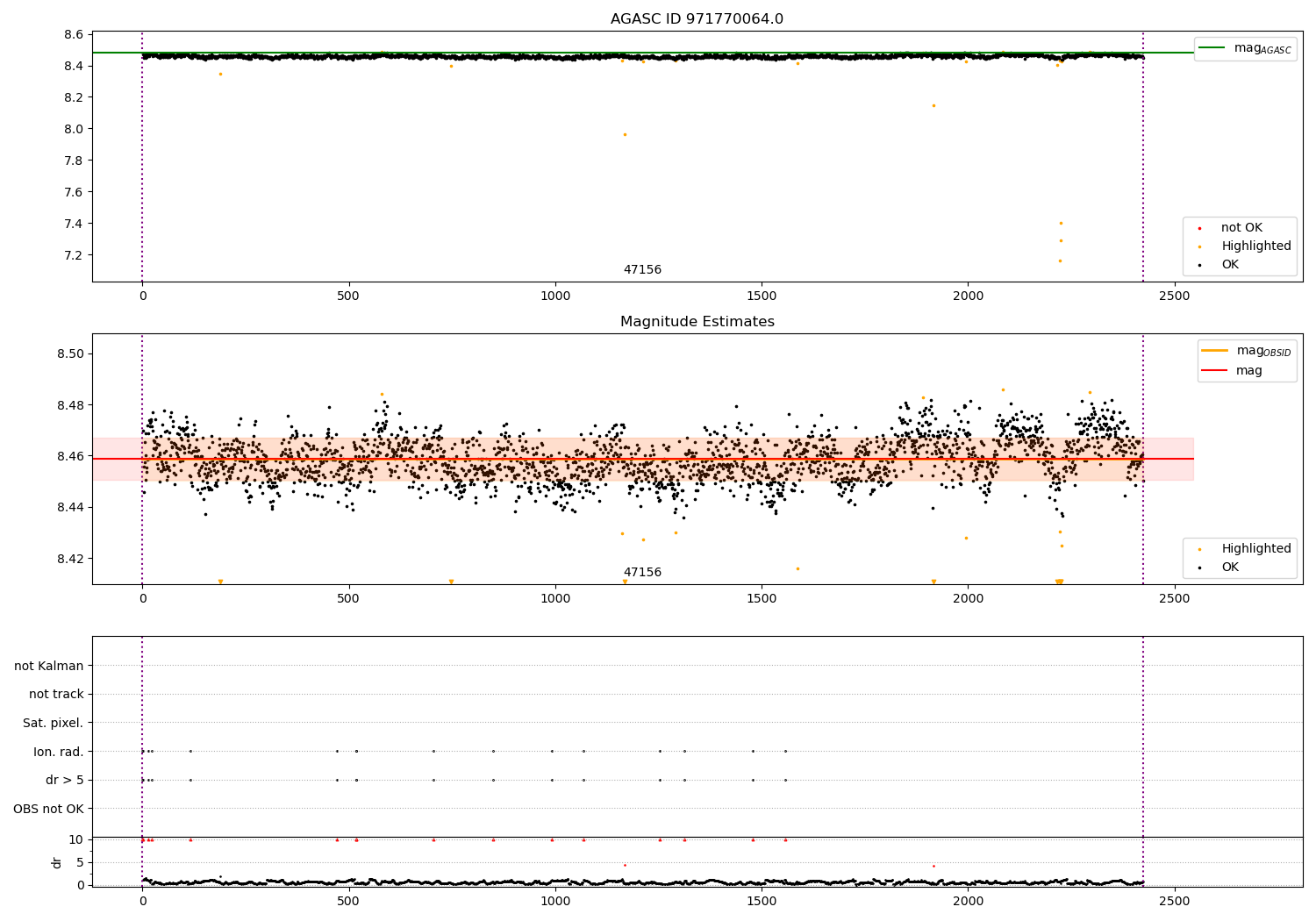The image size is (1316, 921).
Task: Click the orange outlier point near 7.96 magnitude
Action: pyautogui.click(x=625, y=134)
